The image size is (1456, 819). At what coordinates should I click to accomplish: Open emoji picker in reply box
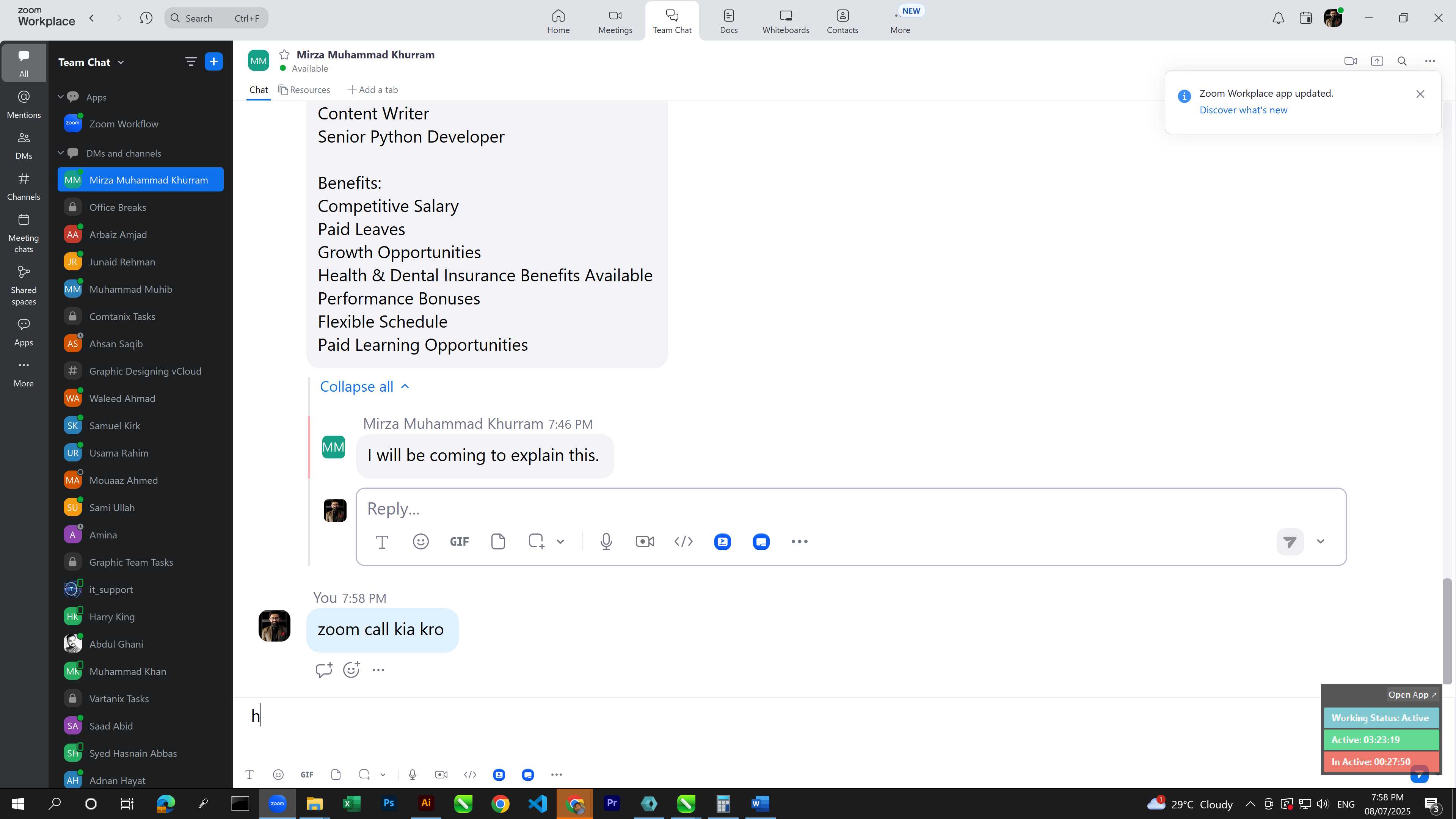pyautogui.click(x=420, y=541)
